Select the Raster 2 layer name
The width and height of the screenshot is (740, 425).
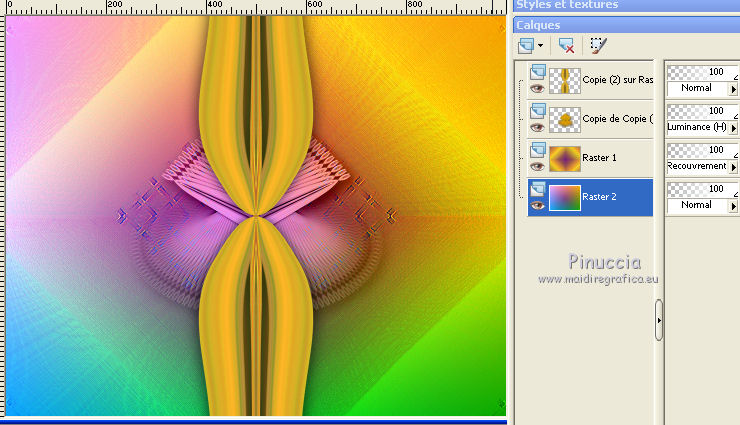tap(599, 197)
